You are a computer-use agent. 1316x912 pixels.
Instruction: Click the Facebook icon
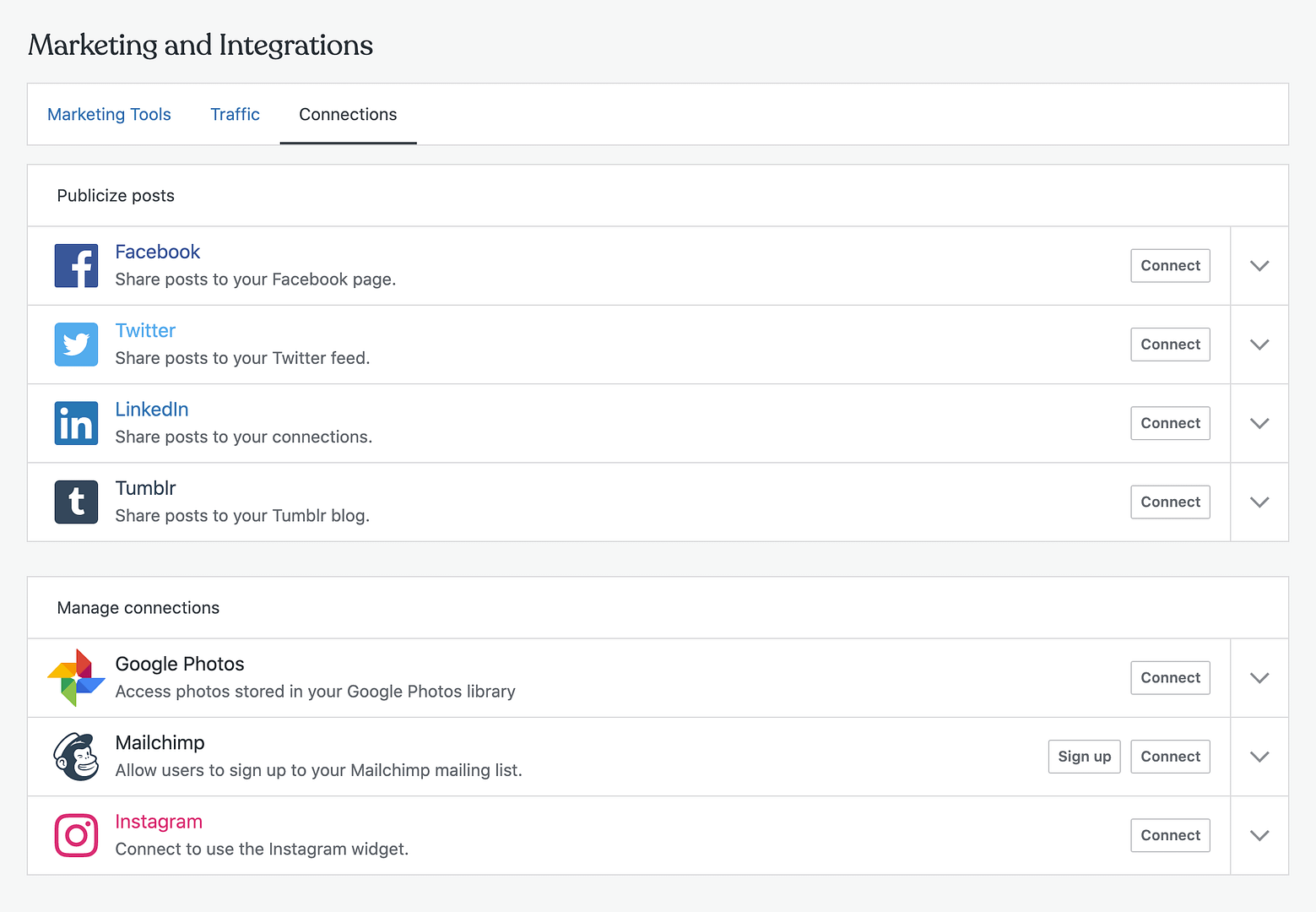[76, 265]
